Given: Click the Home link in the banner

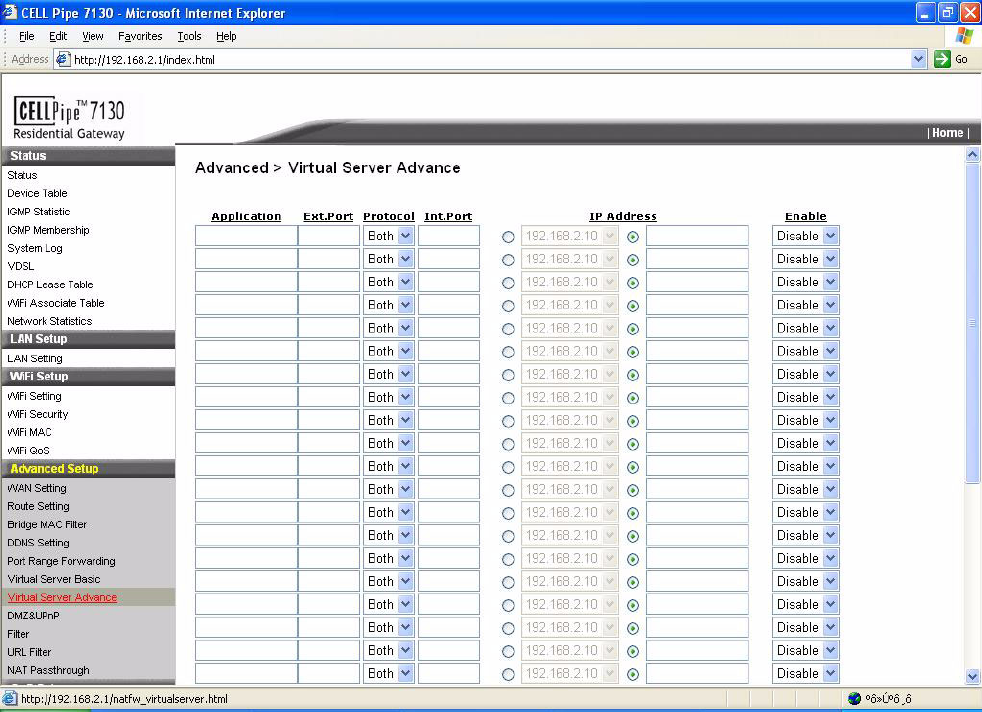Looking at the screenshot, I should [x=948, y=133].
